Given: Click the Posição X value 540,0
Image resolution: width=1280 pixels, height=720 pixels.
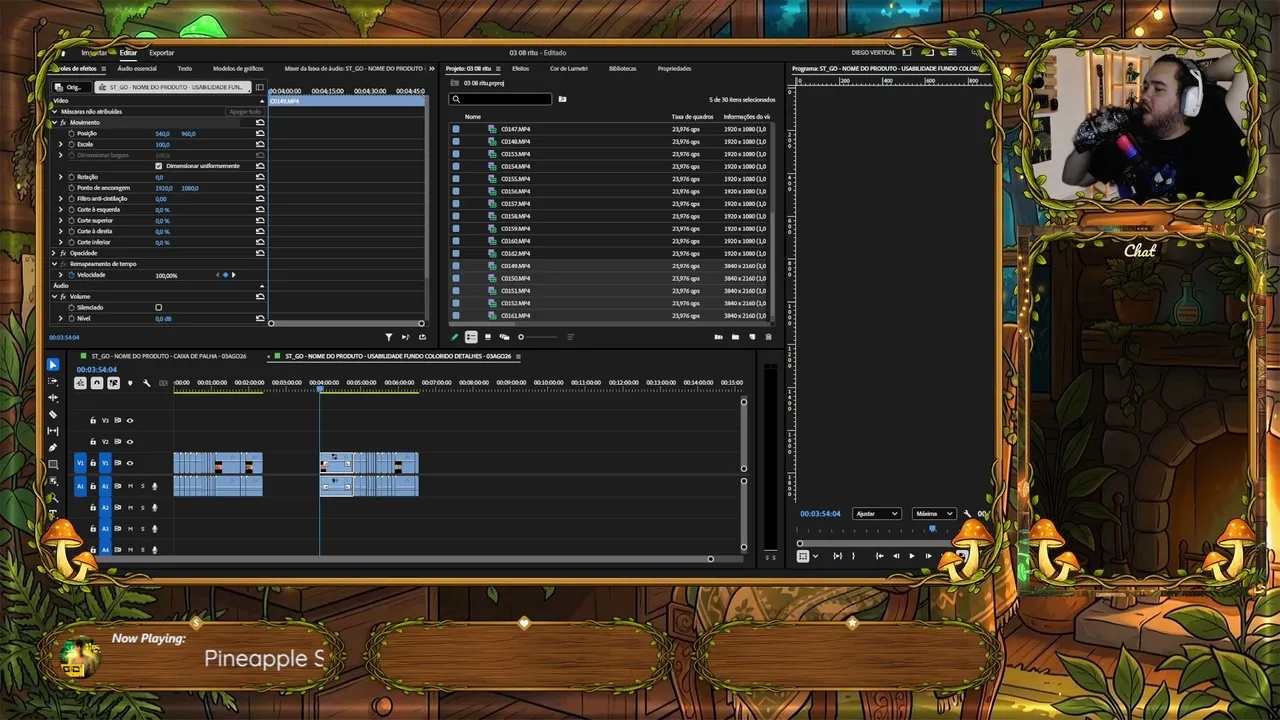Looking at the screenshot, I should tap(162, 134).
